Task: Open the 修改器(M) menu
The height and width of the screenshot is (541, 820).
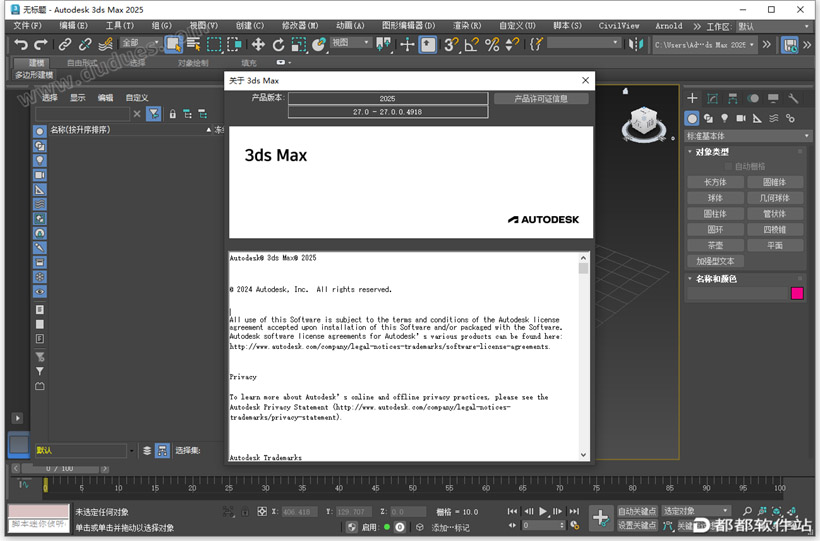Action: (300, 26)
